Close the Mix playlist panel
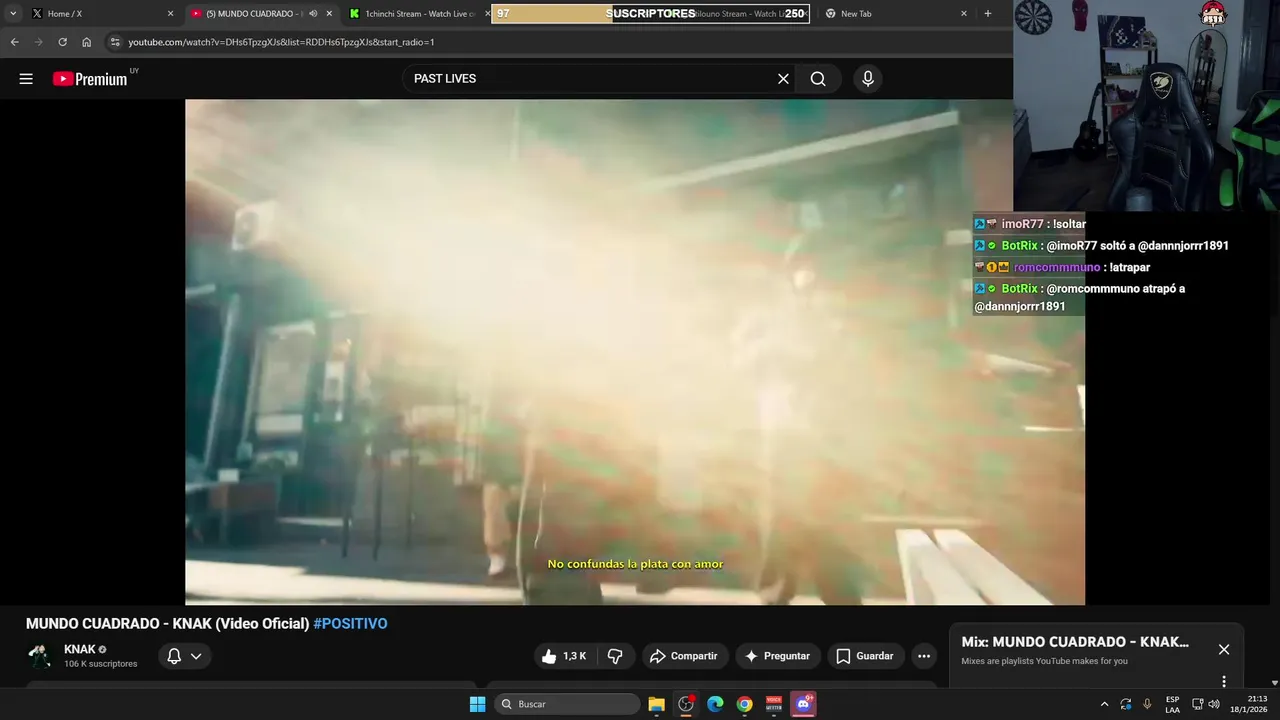The image size is (1280, 720). [1224, 649]
